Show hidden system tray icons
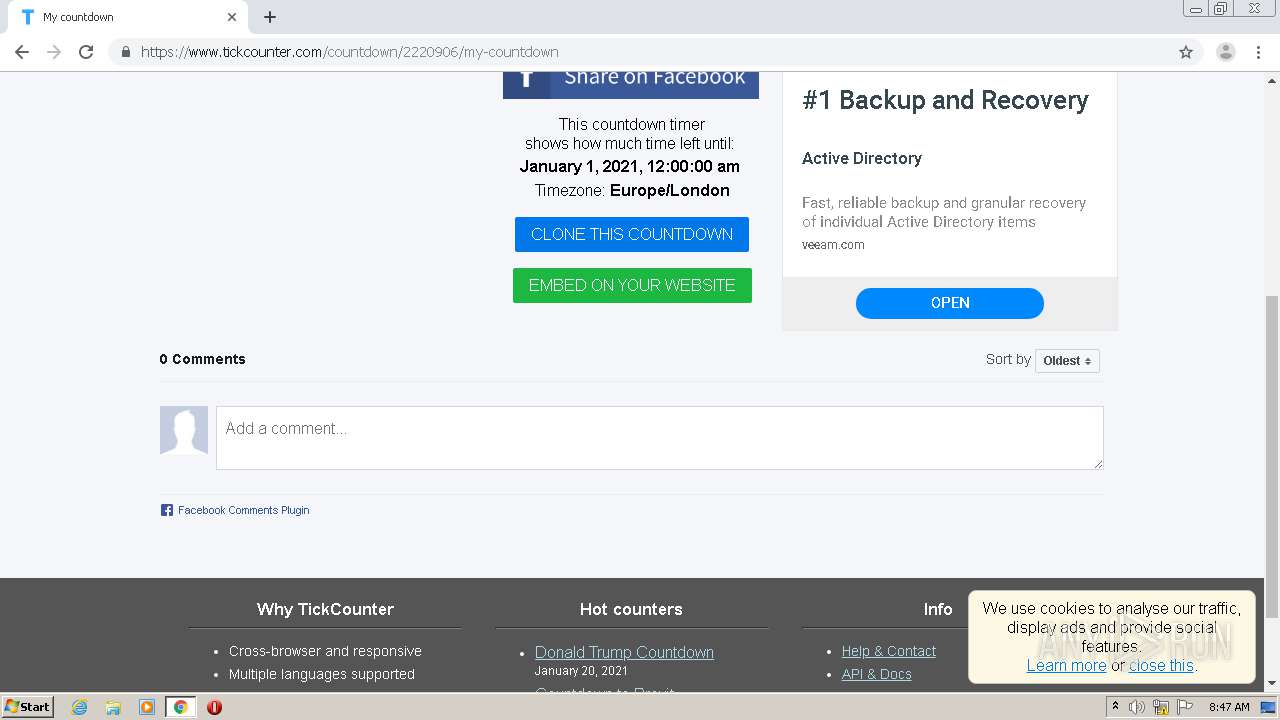Image resolution: width=1280 pixels, height=720 pixels. click(x=1116, y=707)
